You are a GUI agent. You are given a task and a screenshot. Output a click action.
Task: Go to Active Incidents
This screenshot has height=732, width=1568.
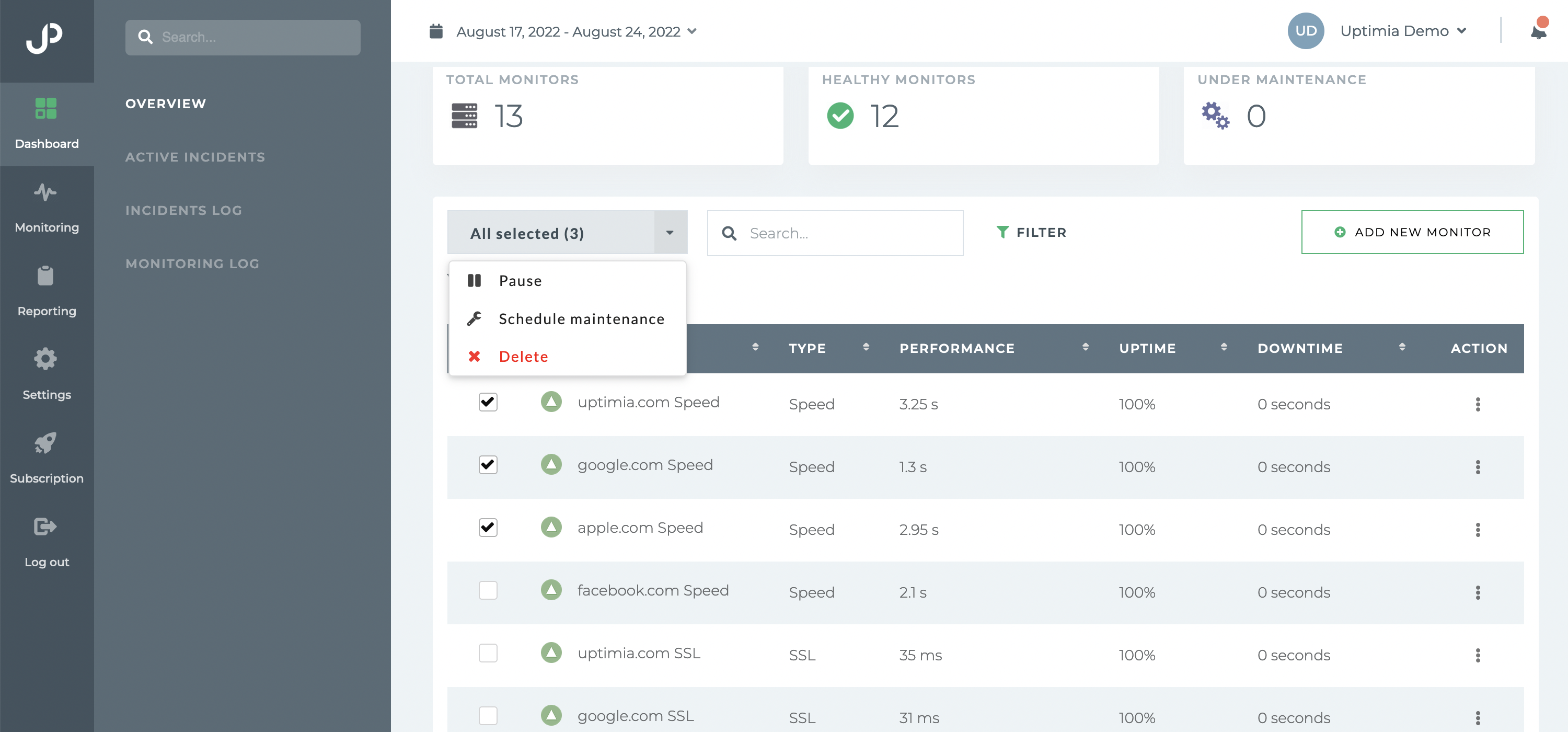pos(195,157)
